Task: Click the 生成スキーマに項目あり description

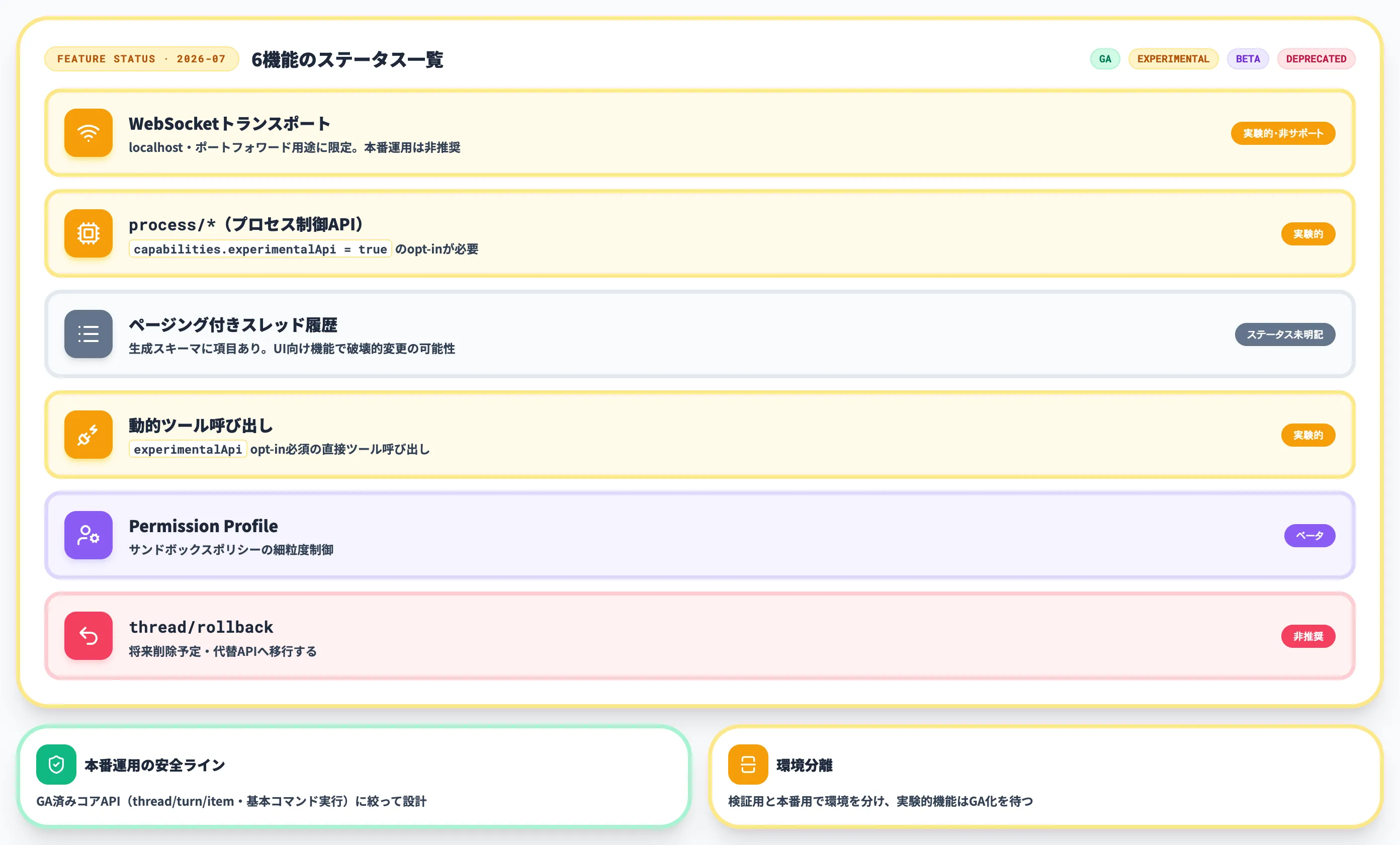Action: (292, 349)
